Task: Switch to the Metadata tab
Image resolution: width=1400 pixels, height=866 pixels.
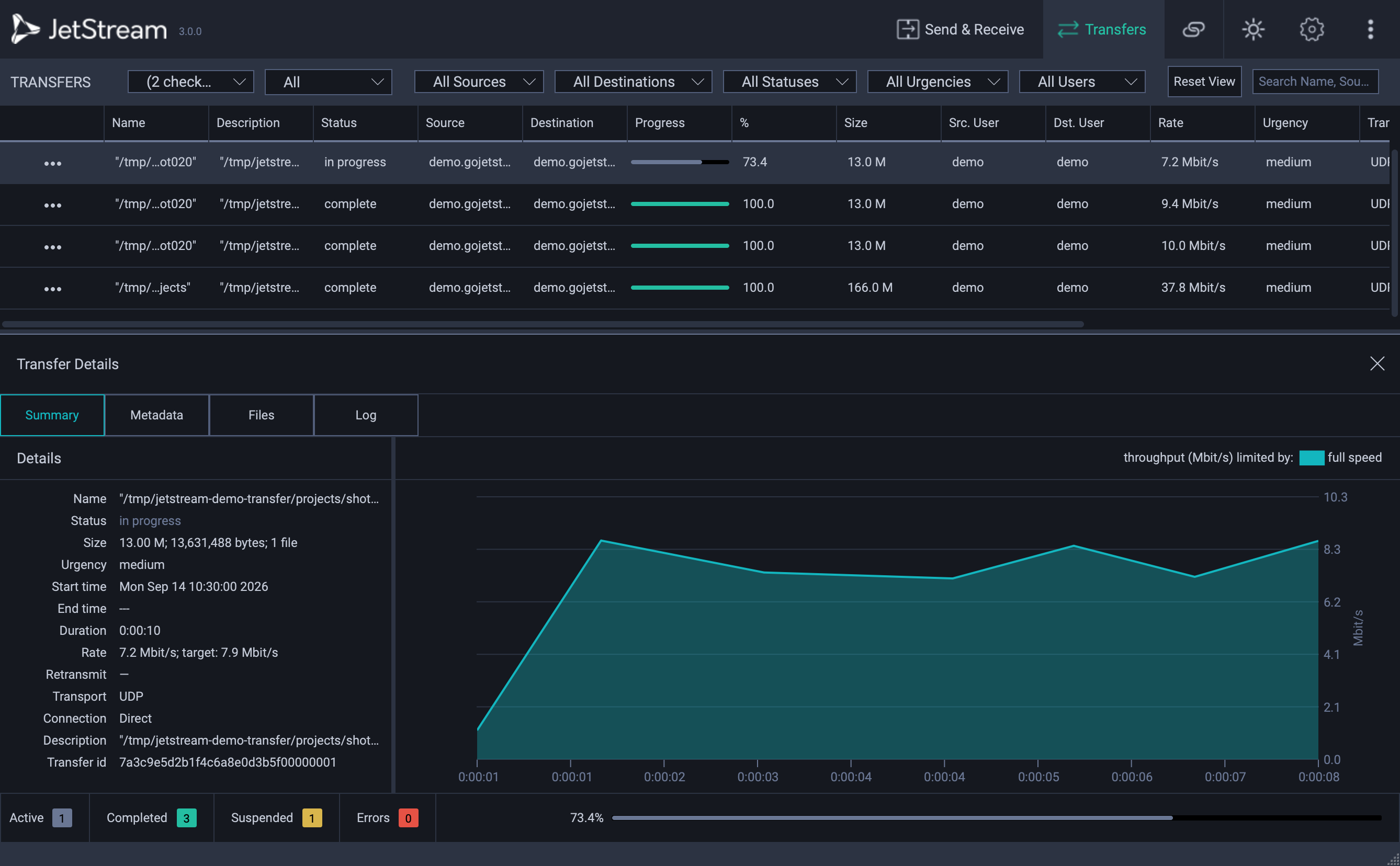Action: pyautogui.click(x=156, y=415)
